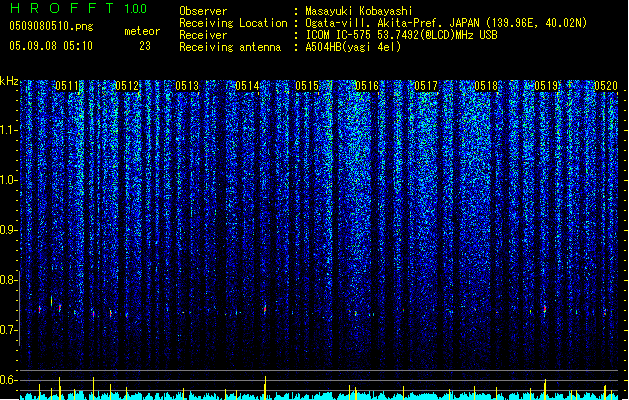Click the Receiving Location label
Viewport: 629px width, 400px height.
[x=233, y=23]
